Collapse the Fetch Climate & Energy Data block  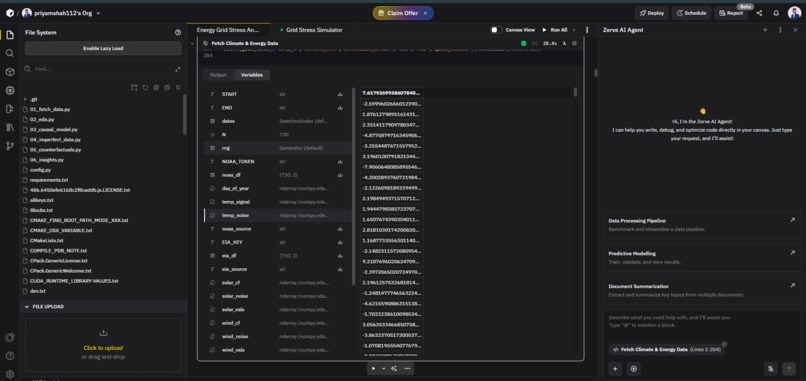pyautogui.click(x=193, y=44)
